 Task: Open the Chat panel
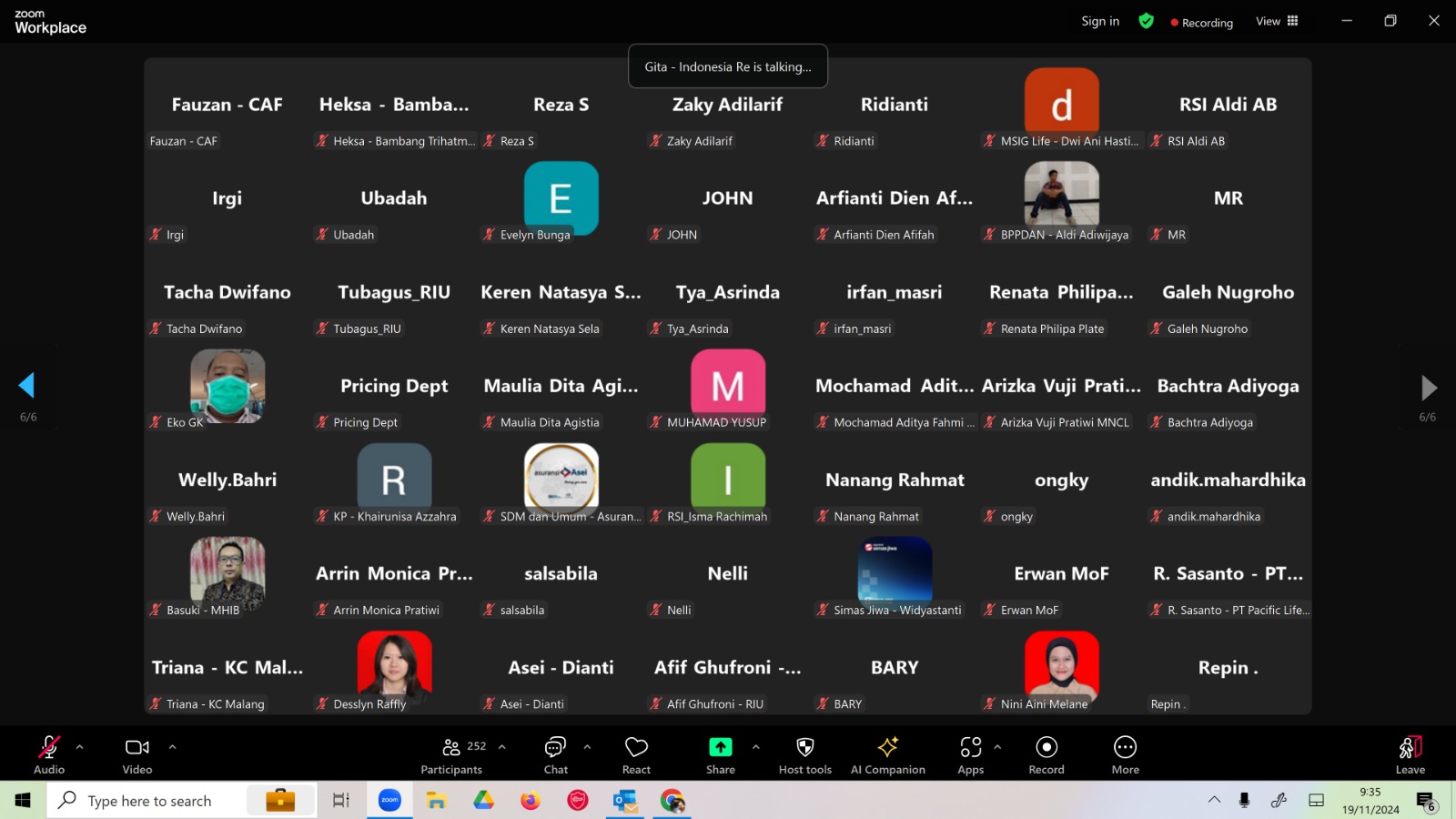pyautogui.click(x=555, y=755)
